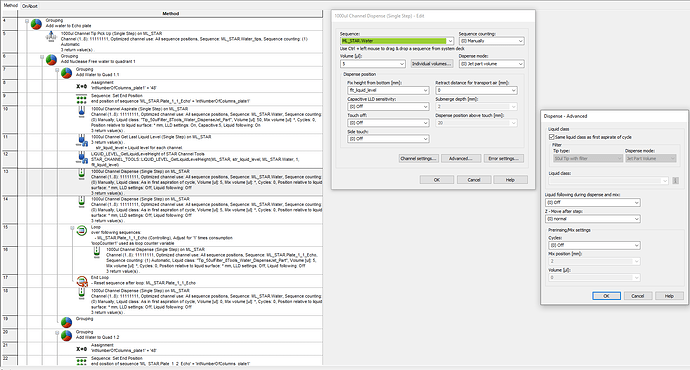Switch to the Method tab
690x370 pixels.
point(11,6)
